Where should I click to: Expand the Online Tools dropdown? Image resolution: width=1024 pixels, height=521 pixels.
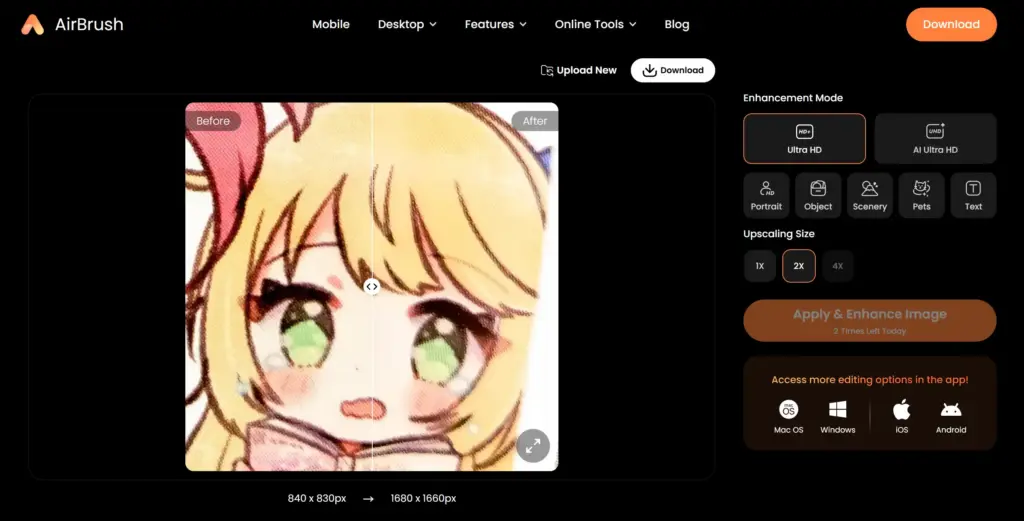point(595,24)
